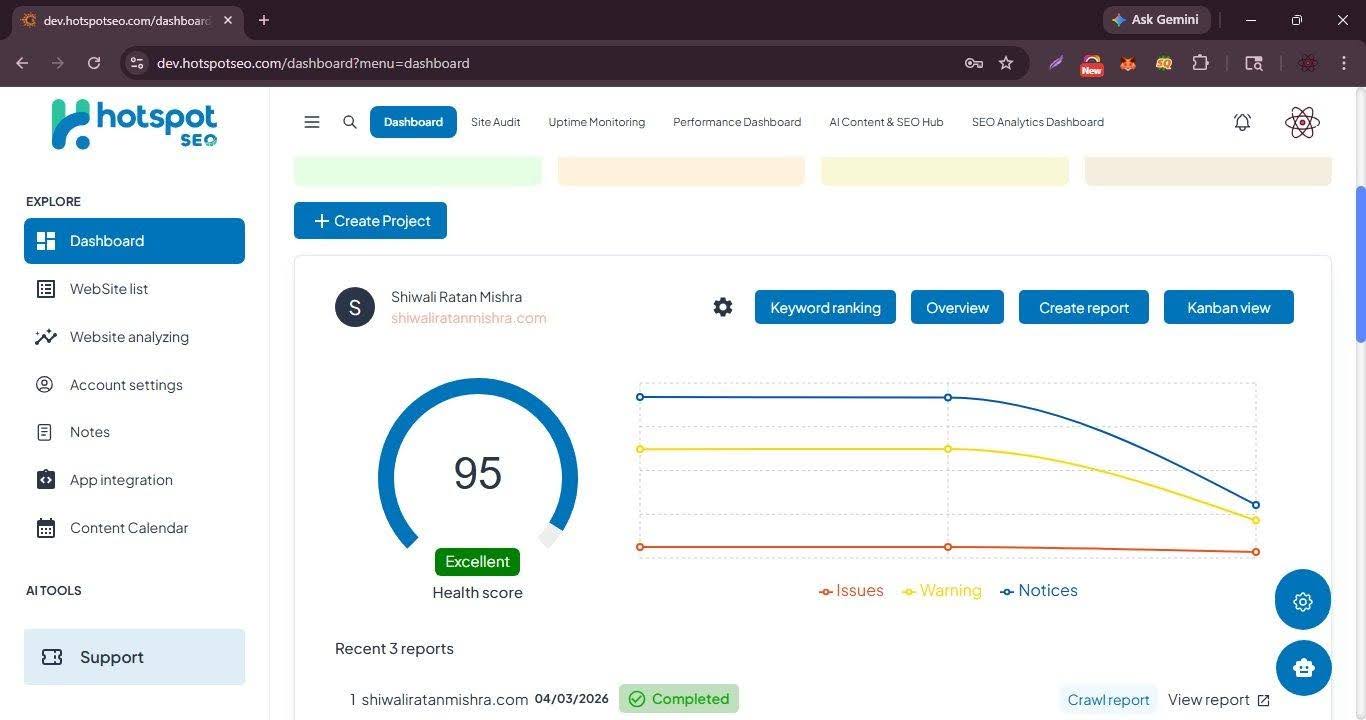Open the Uptime Monitoring tab
Image resolution: width=1366 pixels, height=720 pixels.
coord(597,122)
